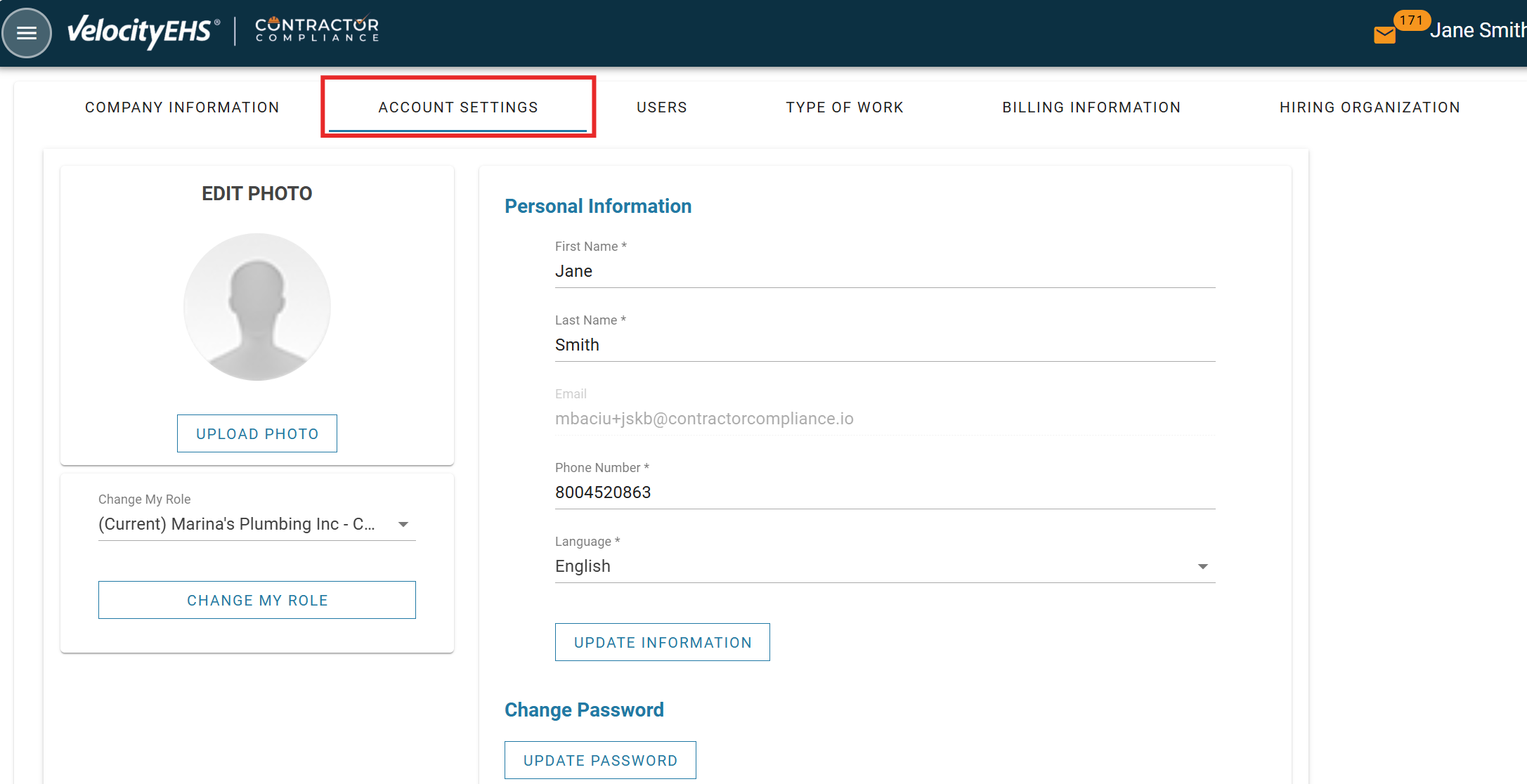Click the Change My Role button

(257, 600)
